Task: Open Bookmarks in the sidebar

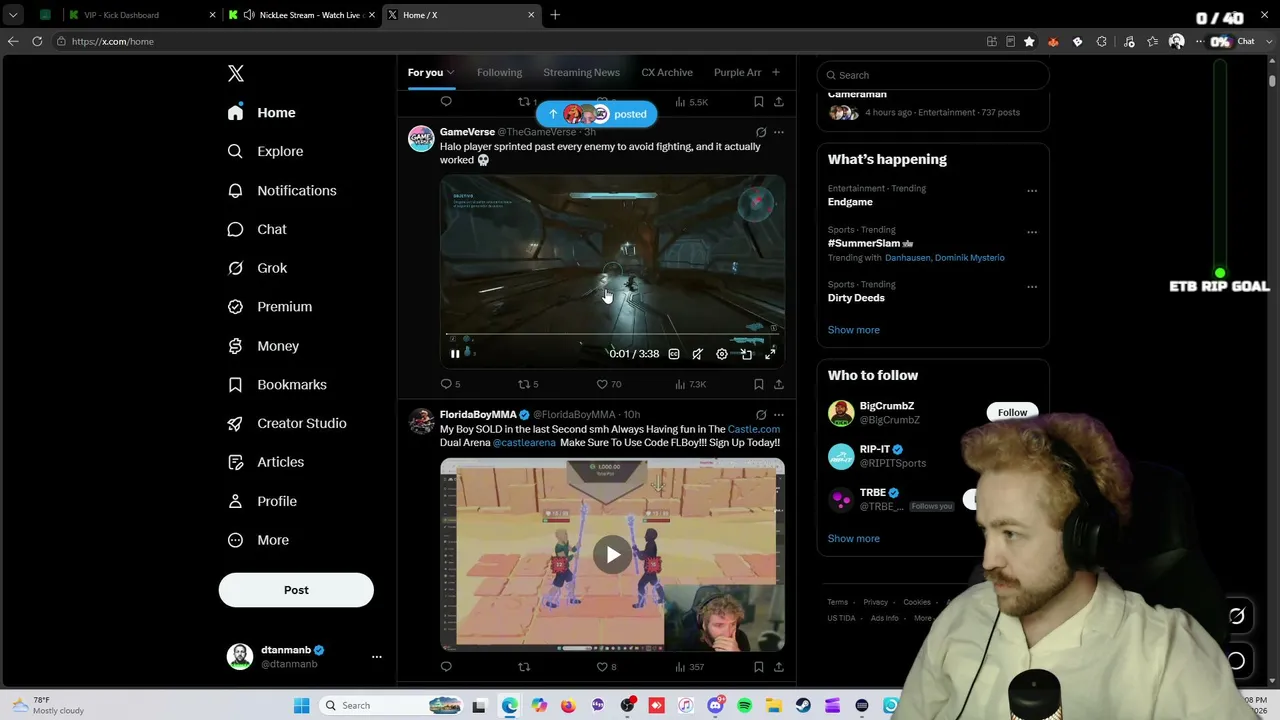Action: tap(277, 385)
